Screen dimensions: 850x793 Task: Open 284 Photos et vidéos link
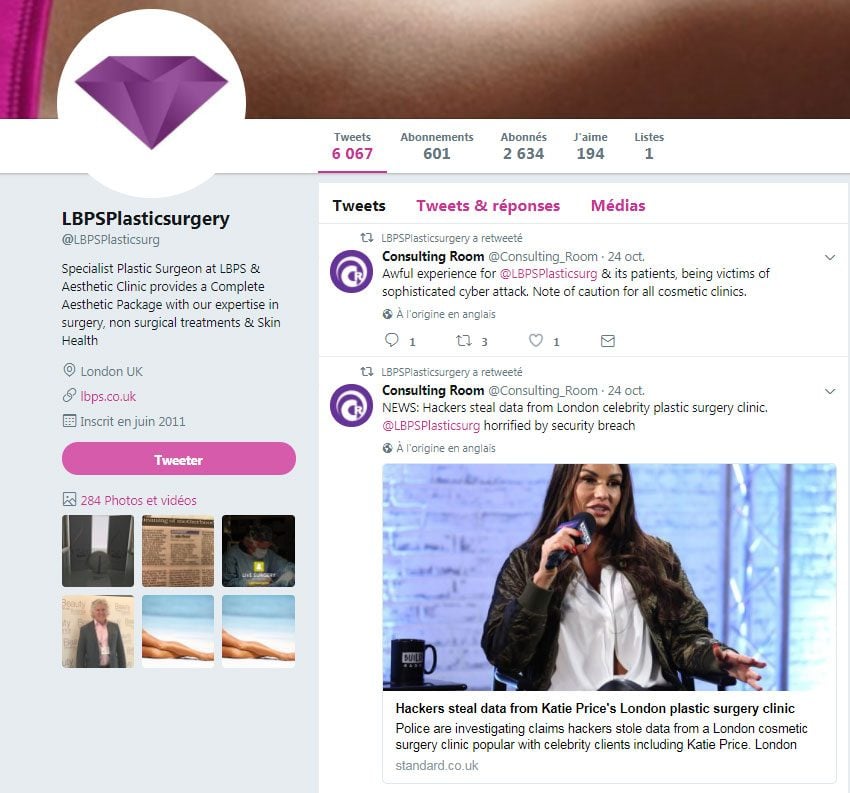click(138, 500)
